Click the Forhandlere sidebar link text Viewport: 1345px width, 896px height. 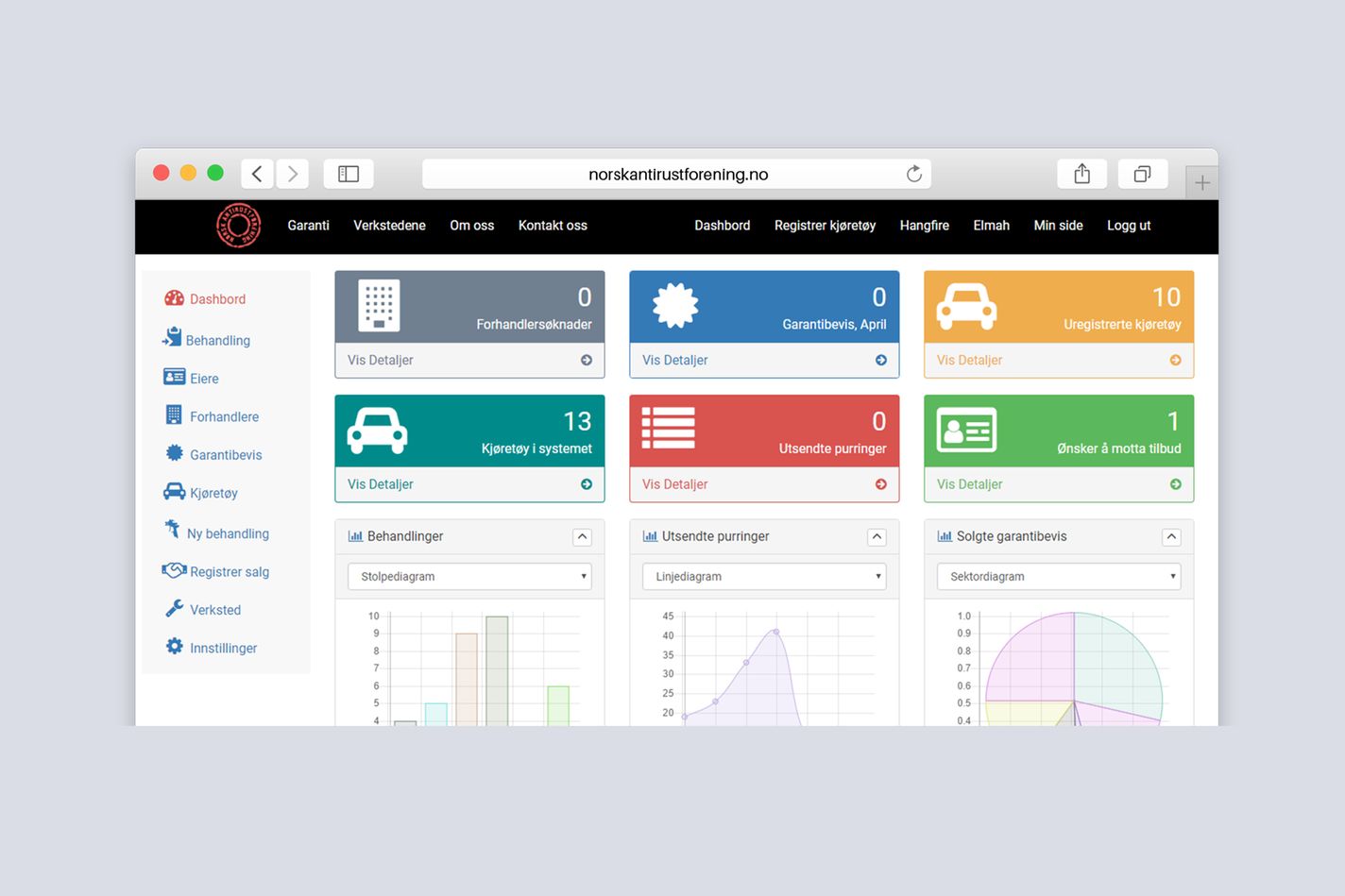tap(224, 416)
